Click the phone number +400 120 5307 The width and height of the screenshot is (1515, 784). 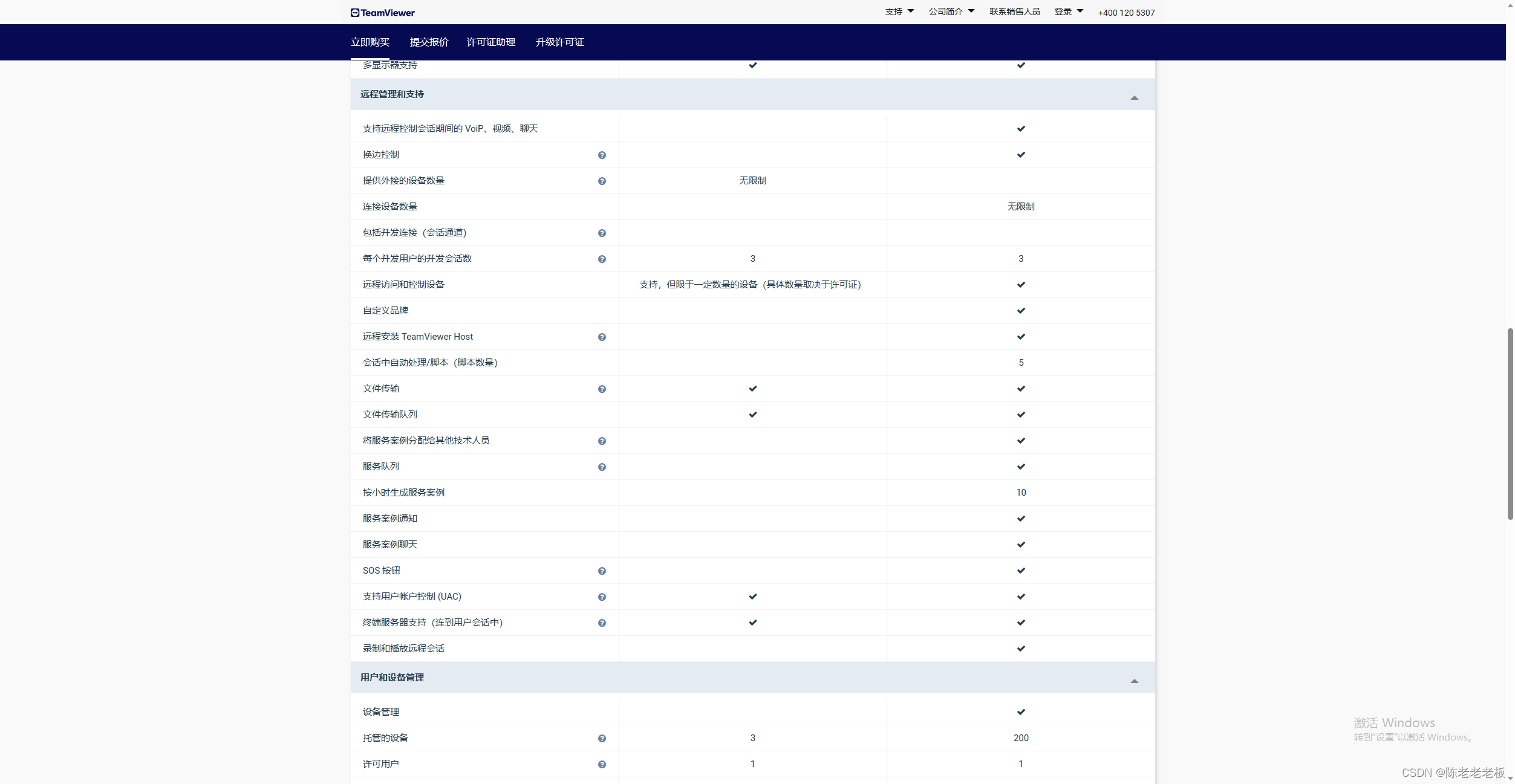tap(1126, 13)
